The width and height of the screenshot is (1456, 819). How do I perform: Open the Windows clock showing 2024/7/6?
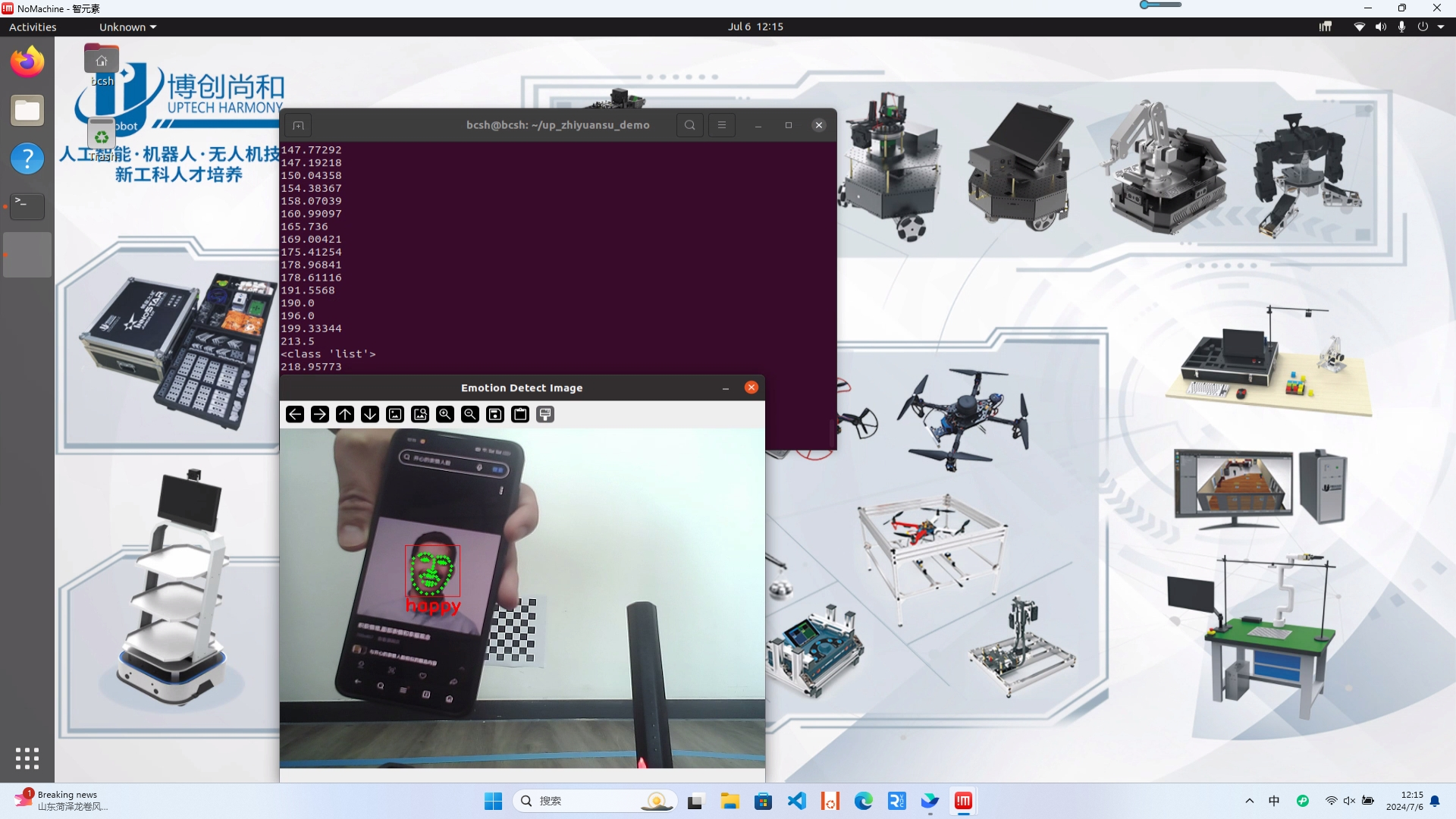tap(1404, 801)
